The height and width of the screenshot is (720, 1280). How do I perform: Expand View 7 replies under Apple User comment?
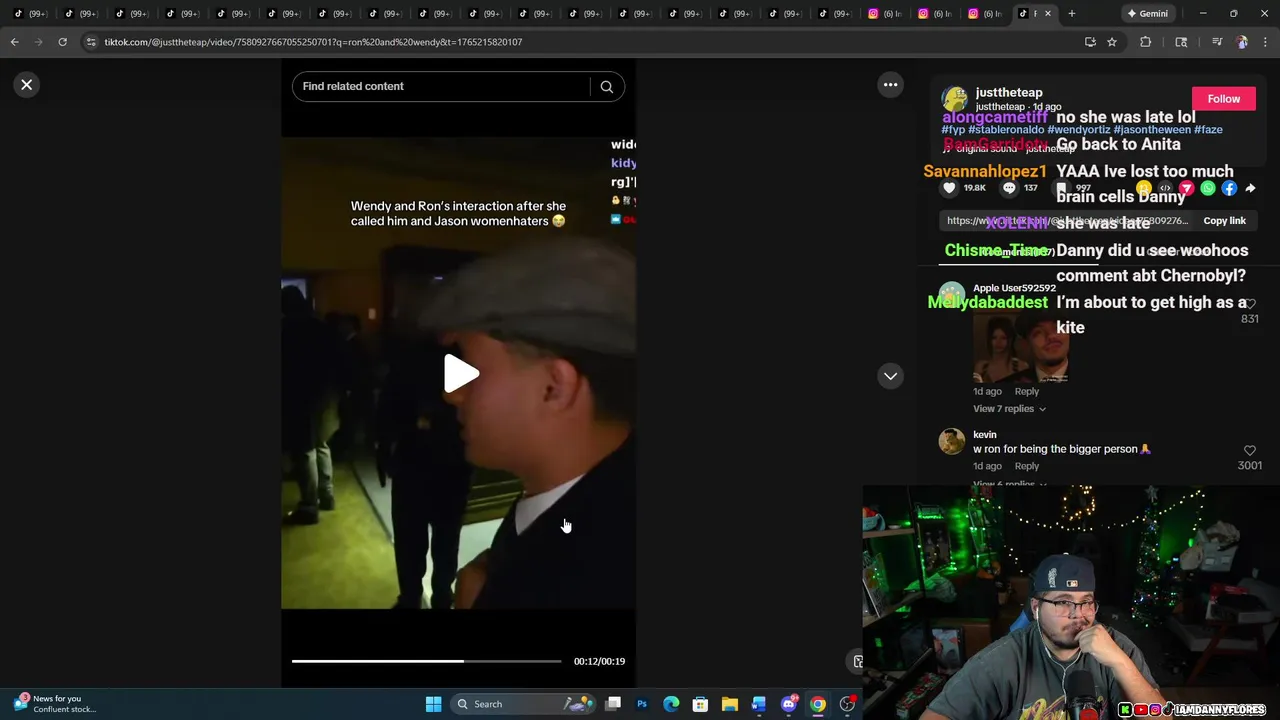coord(1009,409)
